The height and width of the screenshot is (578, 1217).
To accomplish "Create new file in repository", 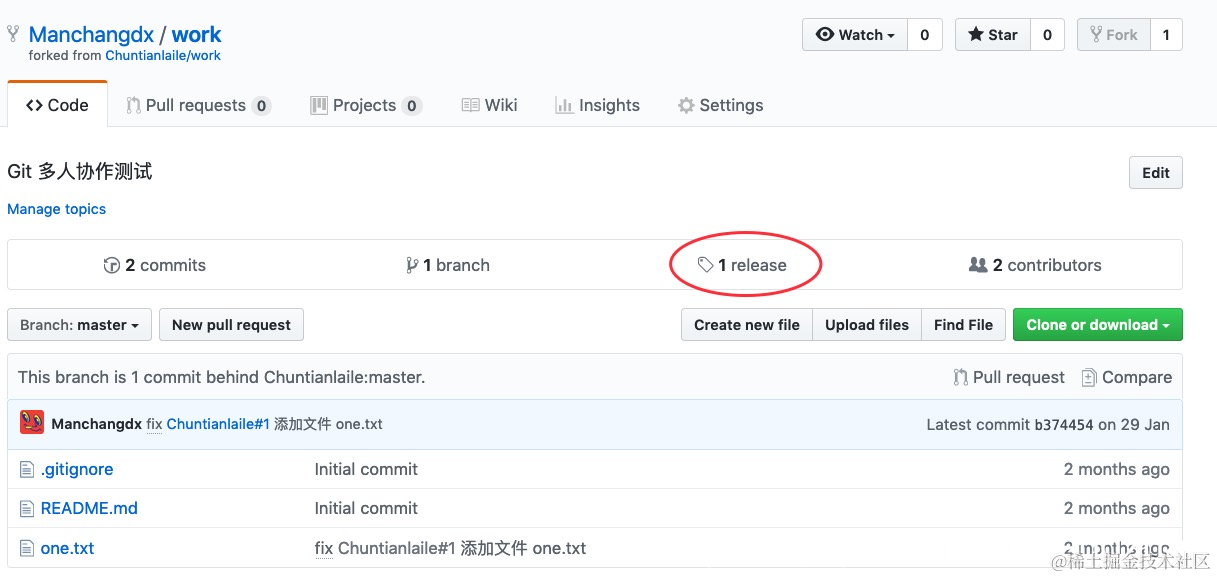I will (x=747, y=325).
